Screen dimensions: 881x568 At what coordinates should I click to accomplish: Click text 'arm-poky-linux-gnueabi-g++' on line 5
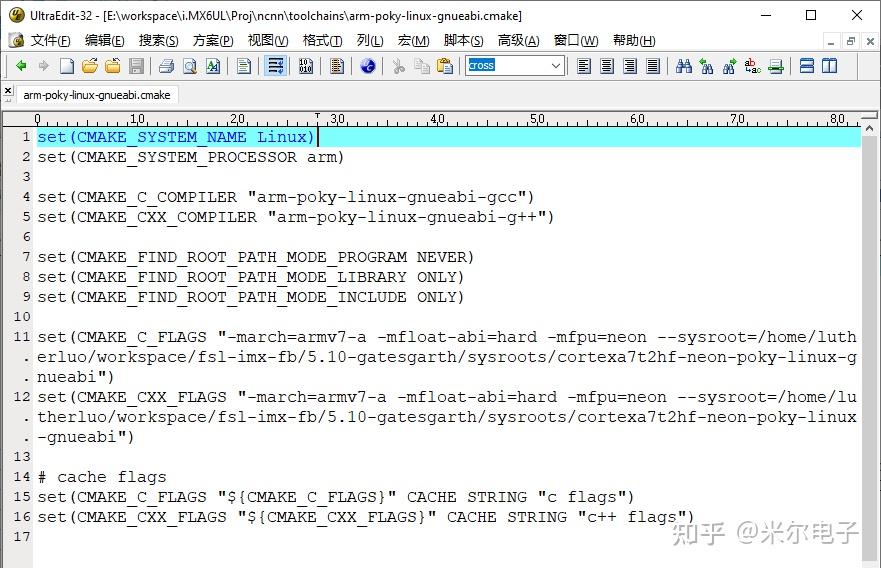pyautogui.click(x=407, y=217)
